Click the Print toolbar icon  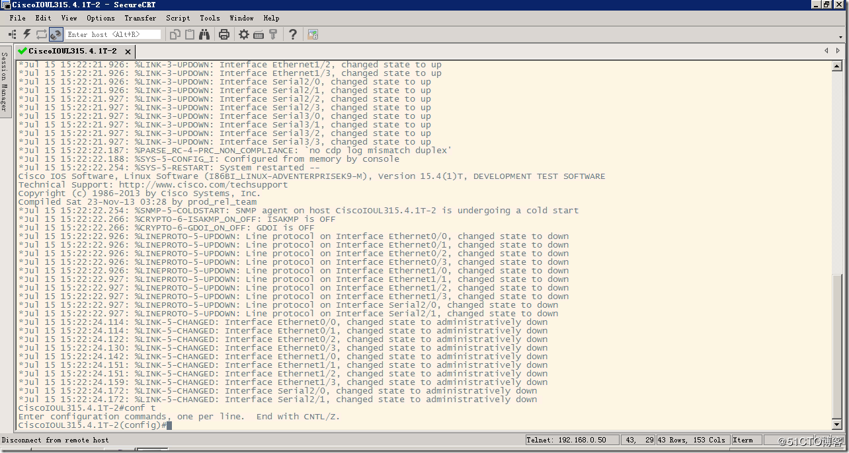[224, 35]
